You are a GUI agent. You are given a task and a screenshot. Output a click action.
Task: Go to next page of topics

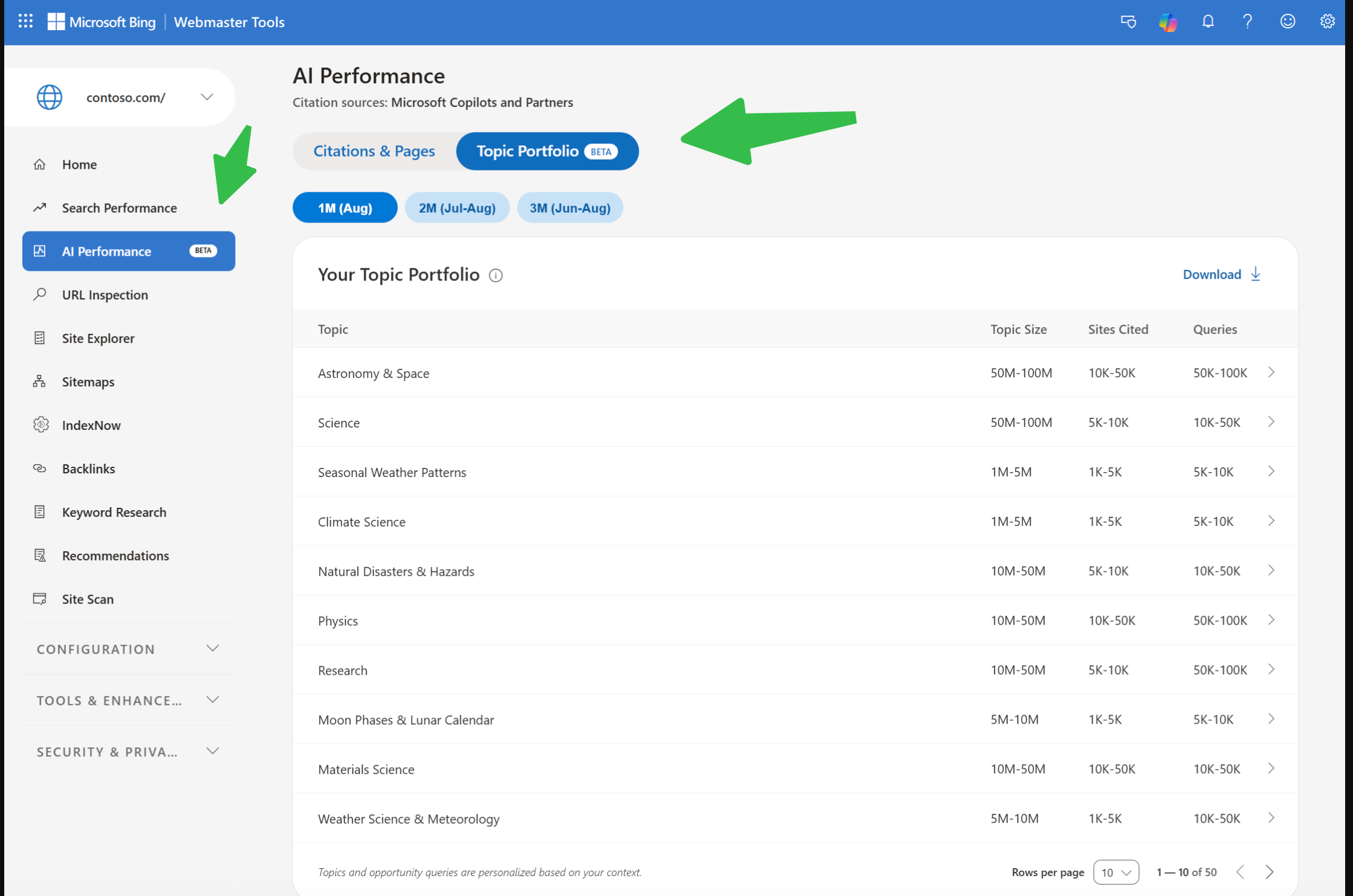[1270, 872]
